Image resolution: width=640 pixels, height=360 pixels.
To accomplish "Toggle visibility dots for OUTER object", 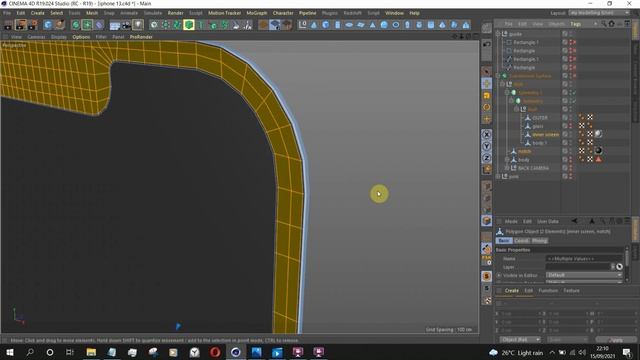I will click(x=571, y=117).
